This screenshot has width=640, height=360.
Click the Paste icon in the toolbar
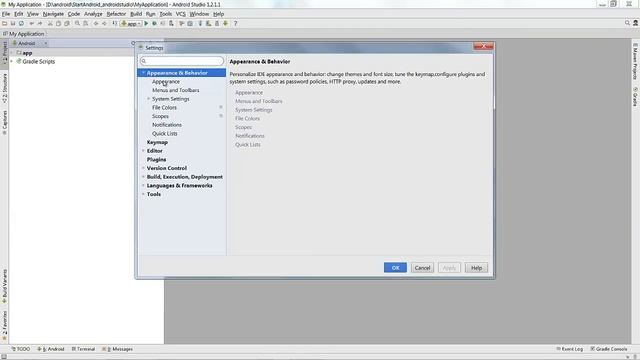pos(67,24)
